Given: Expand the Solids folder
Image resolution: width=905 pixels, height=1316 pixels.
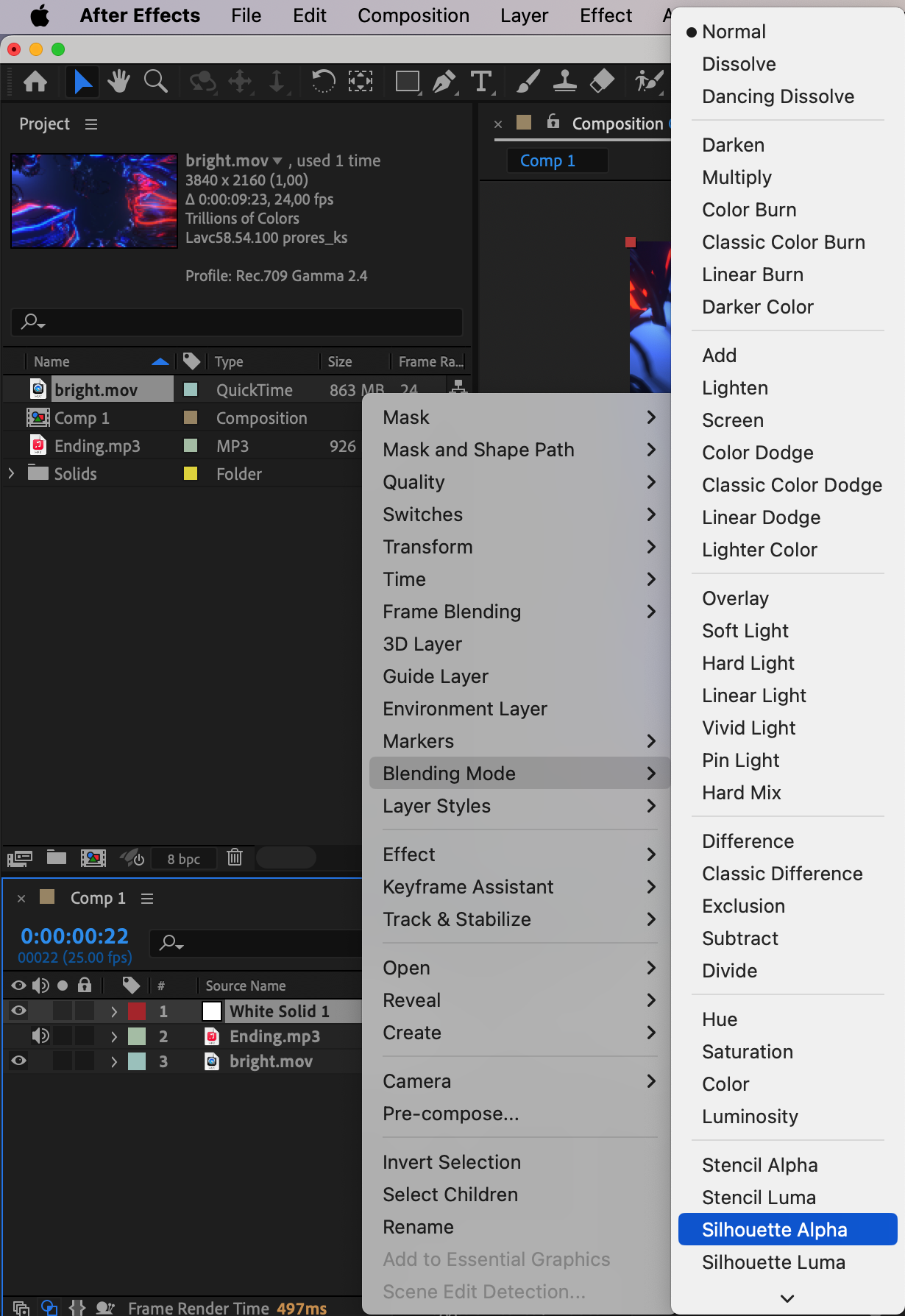Looking at the screenshot, I should tap(11, 473).
